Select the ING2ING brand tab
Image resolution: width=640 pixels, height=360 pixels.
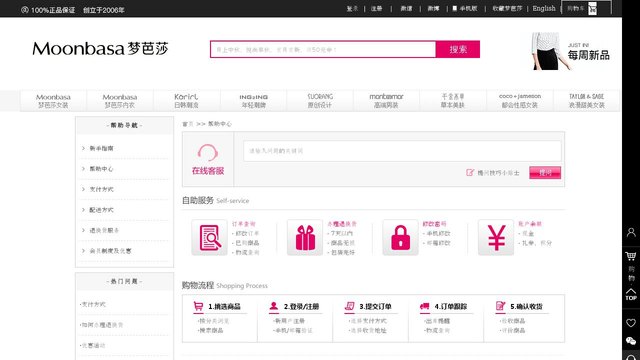(253, 101)
